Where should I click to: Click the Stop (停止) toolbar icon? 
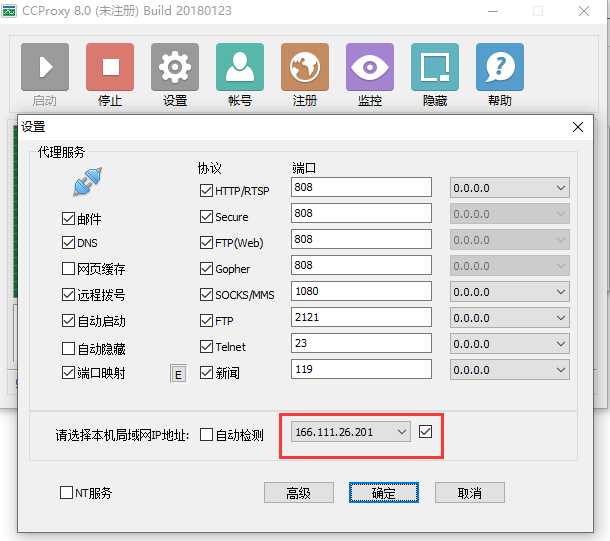(x=110, y=67)
